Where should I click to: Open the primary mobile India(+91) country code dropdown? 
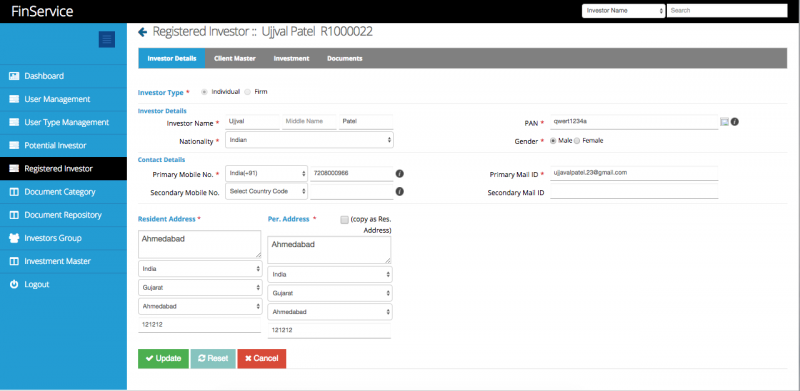(266, 174)
